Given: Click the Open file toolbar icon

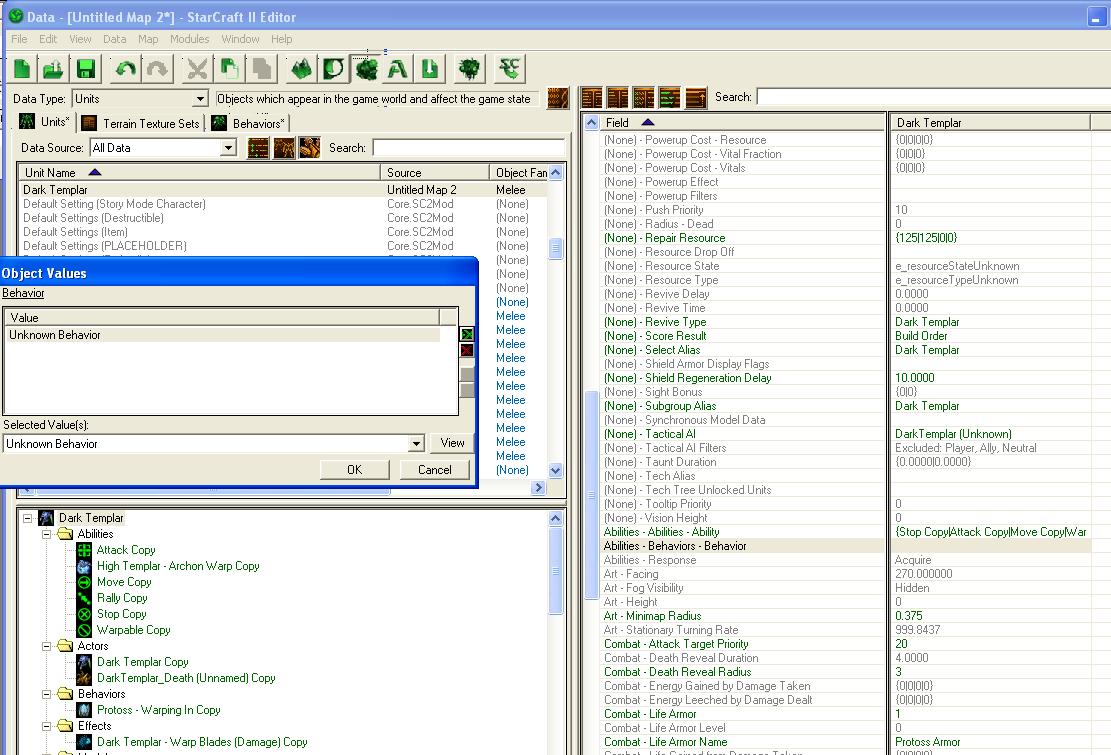Looking at the screenshot, I should click(x=53, y=69).
